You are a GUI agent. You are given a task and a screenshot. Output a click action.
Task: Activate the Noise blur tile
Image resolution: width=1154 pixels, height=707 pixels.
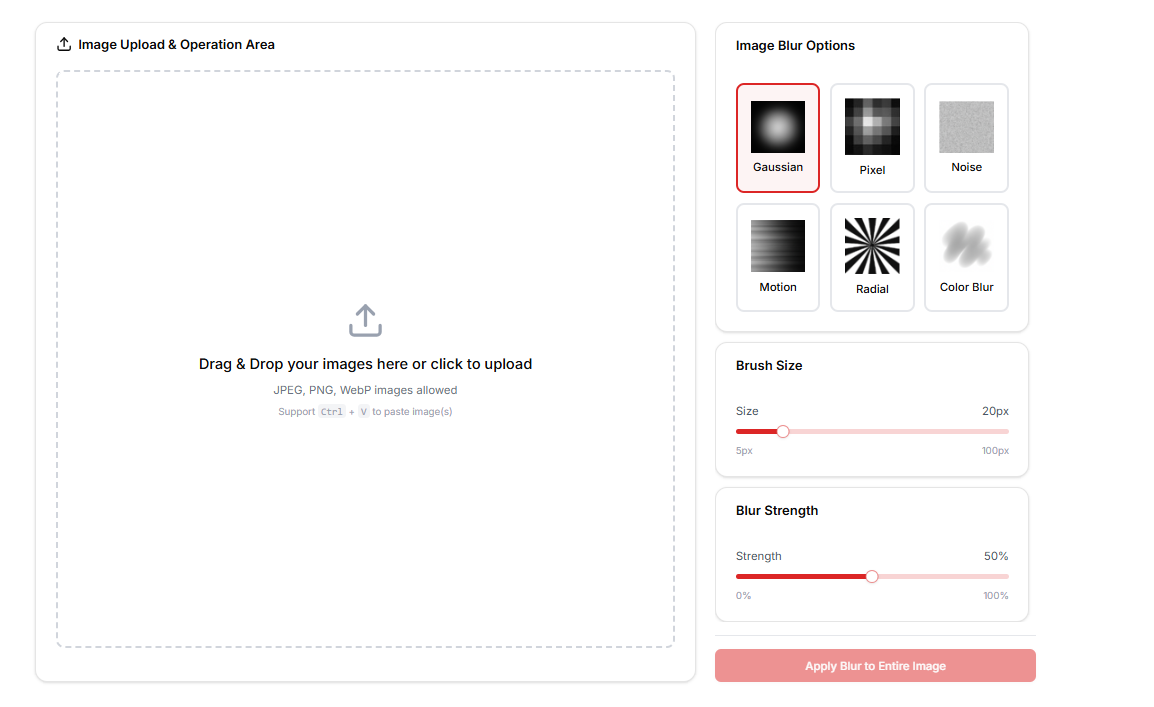tap(965, 137)
